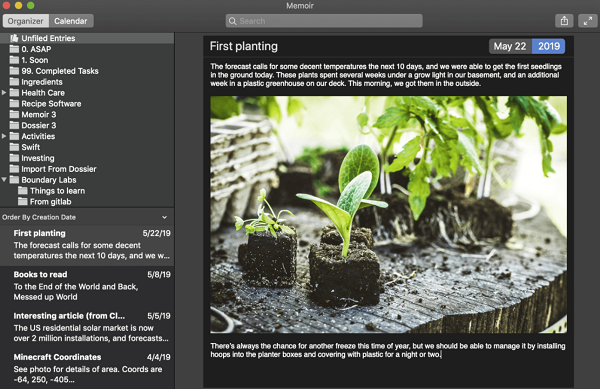Click the fullscreen arrows icon
The width and height of the screenshot is (600, 389).
pos(588,21)
